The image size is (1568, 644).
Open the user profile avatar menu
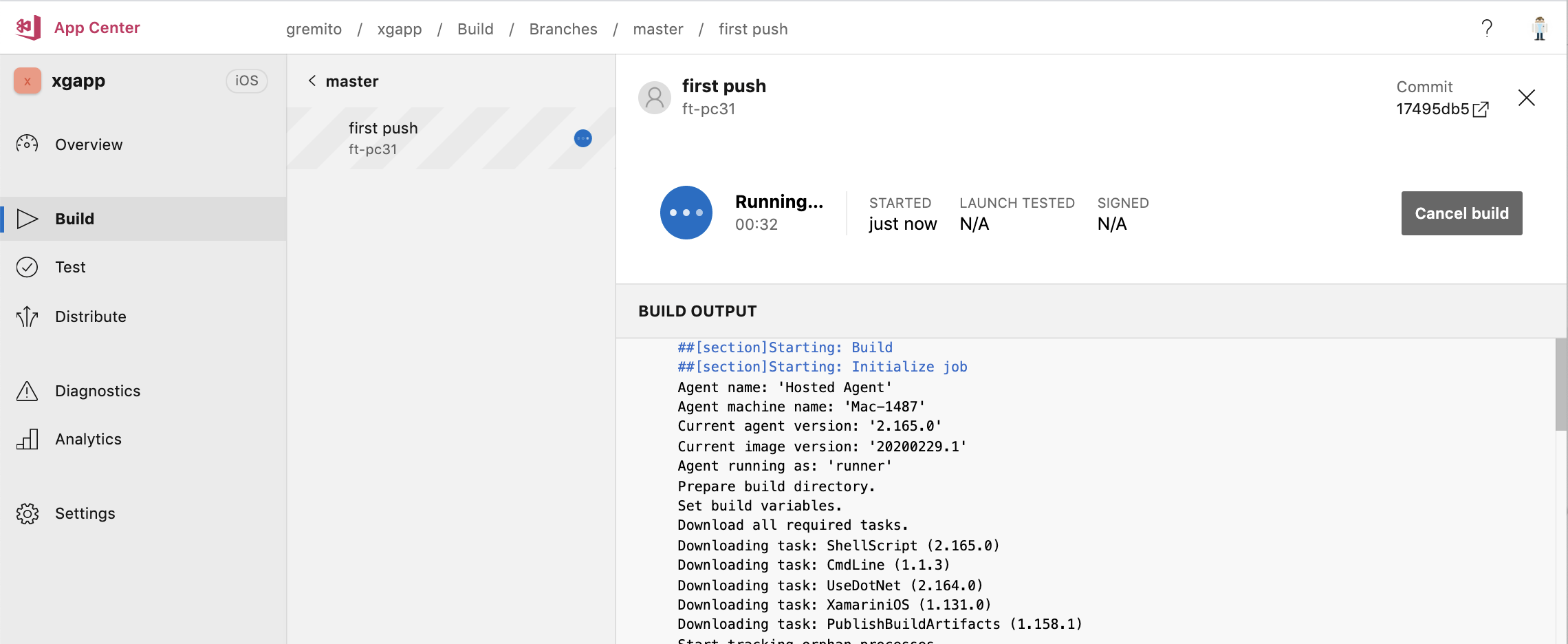click(x=1540, y=28)
